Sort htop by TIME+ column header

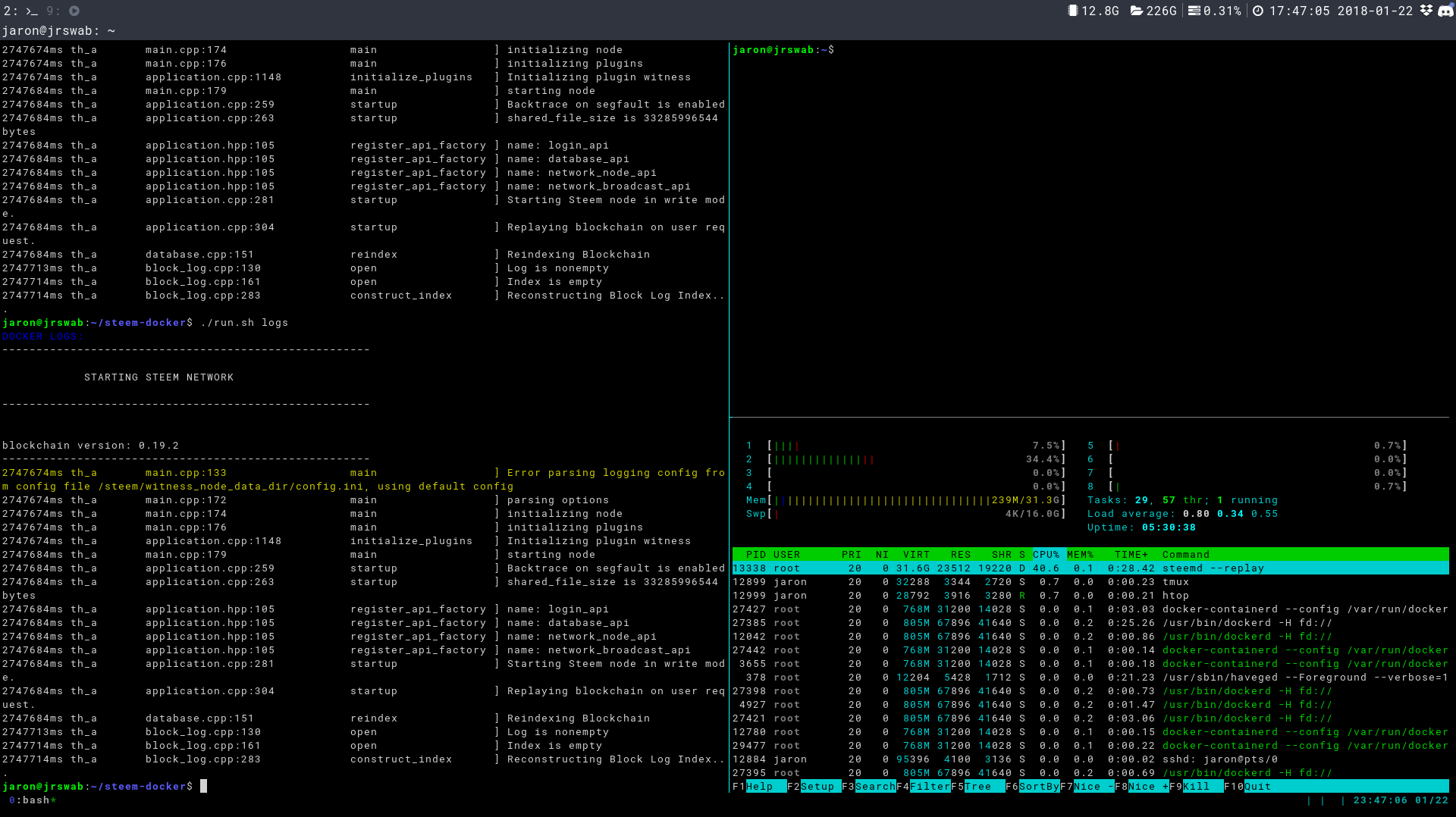point(1131,555)
